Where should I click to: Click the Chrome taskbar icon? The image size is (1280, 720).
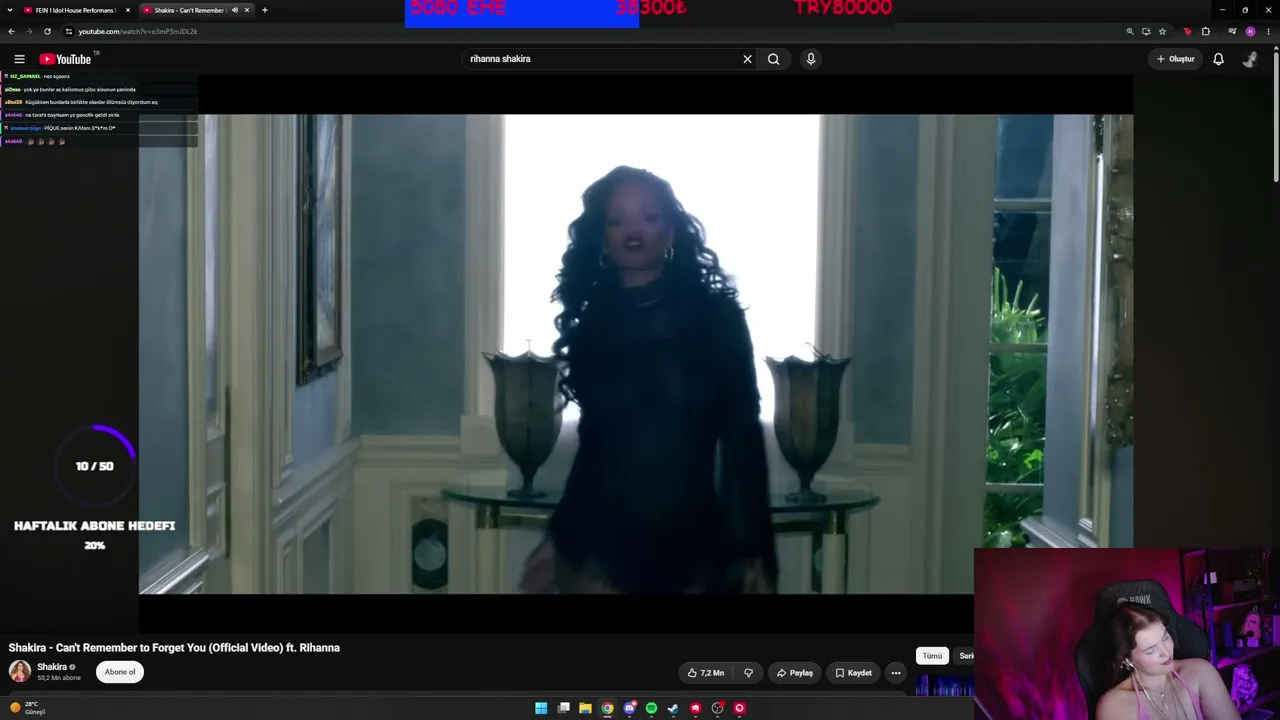[x=607, y=708]
